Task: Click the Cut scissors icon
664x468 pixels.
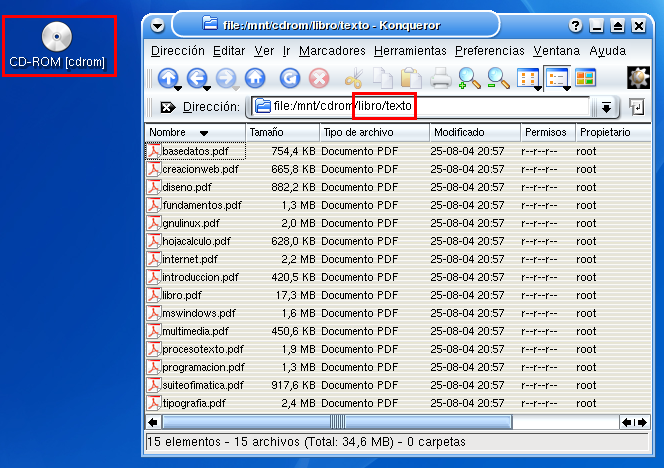Action: click(354, 78)
